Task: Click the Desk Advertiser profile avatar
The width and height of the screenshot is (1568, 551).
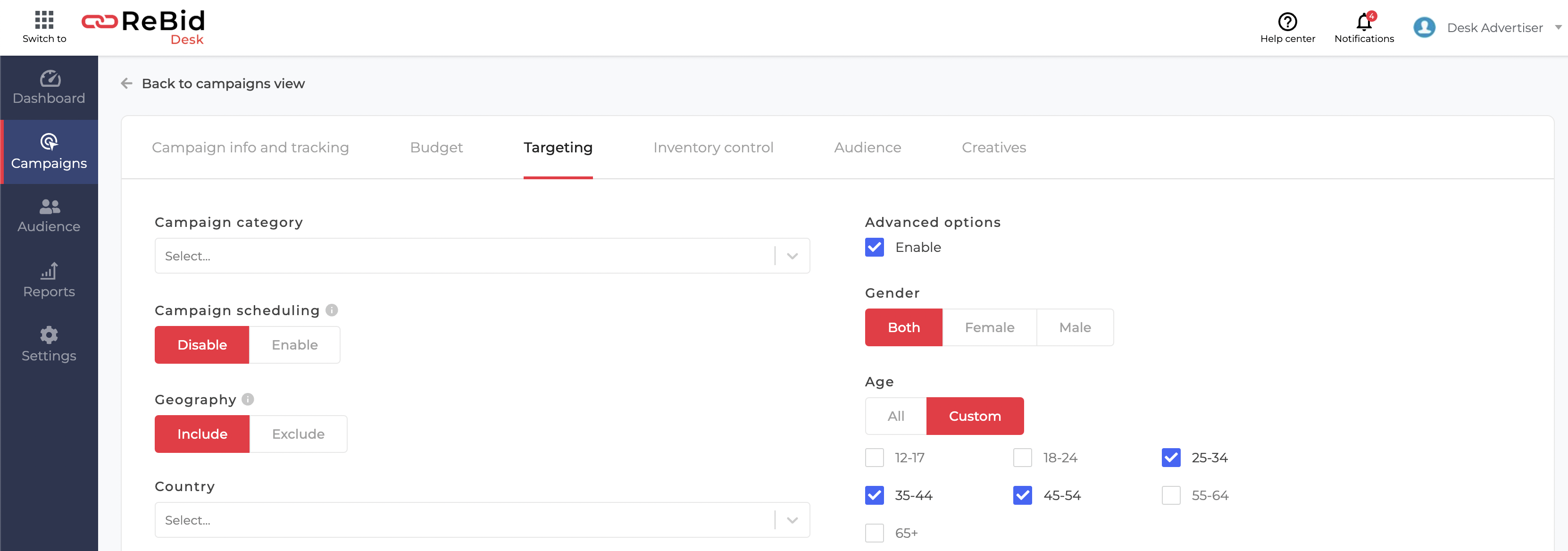Action: tap(1424, 27)
